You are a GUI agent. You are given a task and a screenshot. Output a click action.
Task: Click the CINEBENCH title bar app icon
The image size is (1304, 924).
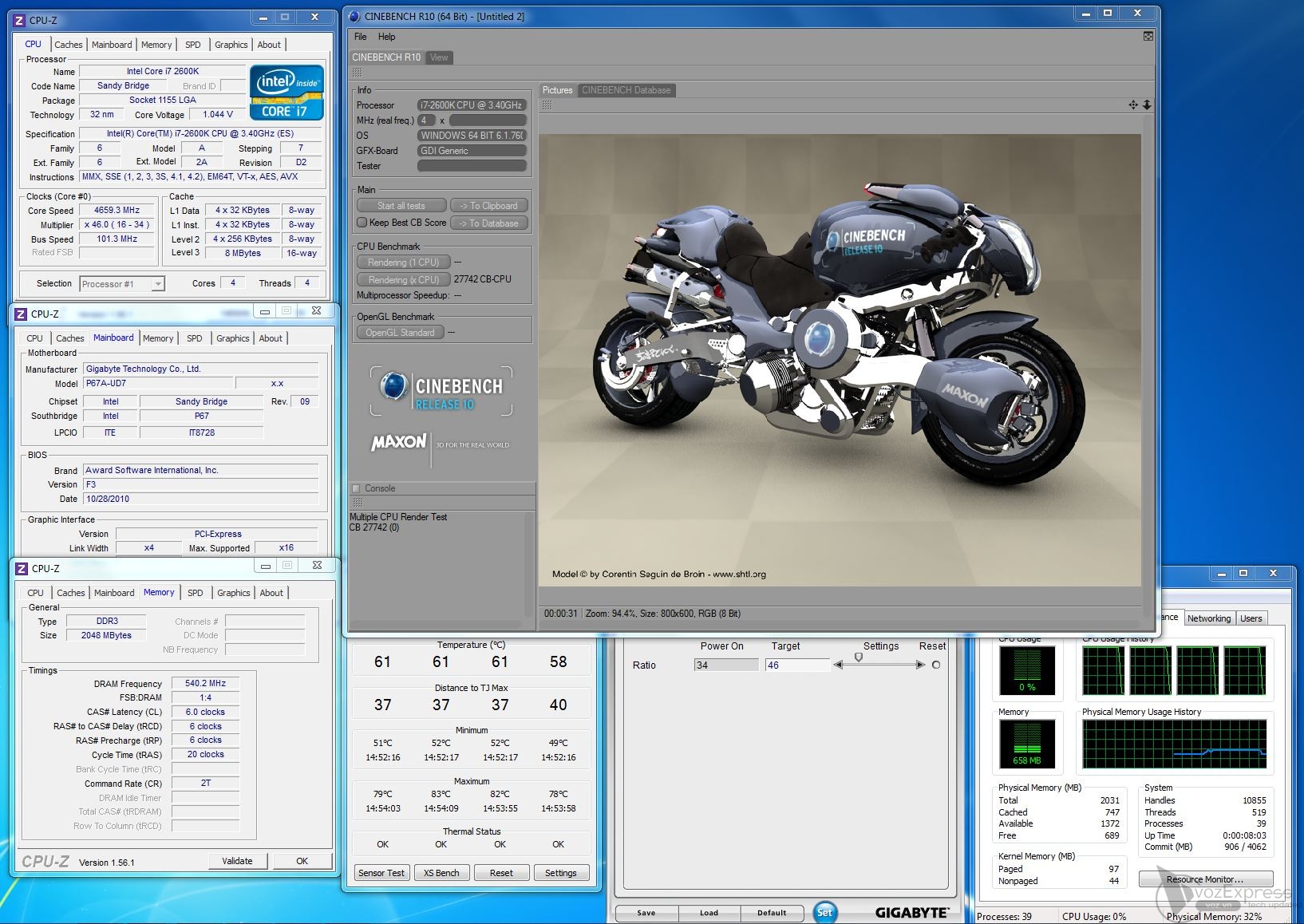355,16
